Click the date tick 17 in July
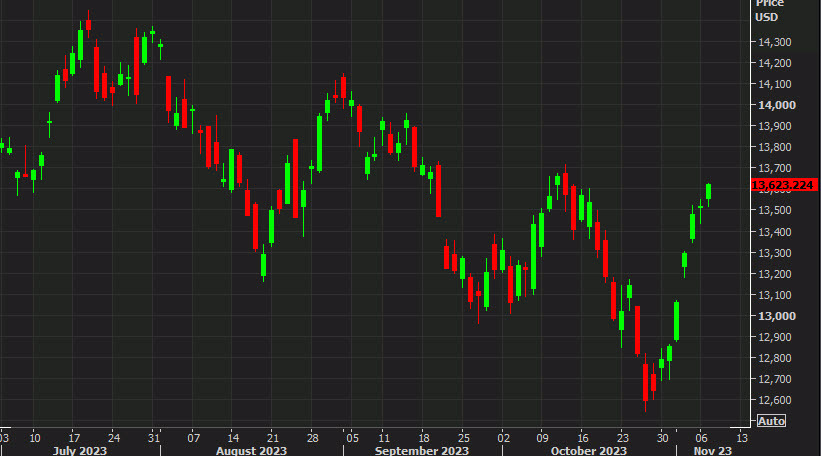The width and height of the screenshot is (821, 456). coord(74,438)
